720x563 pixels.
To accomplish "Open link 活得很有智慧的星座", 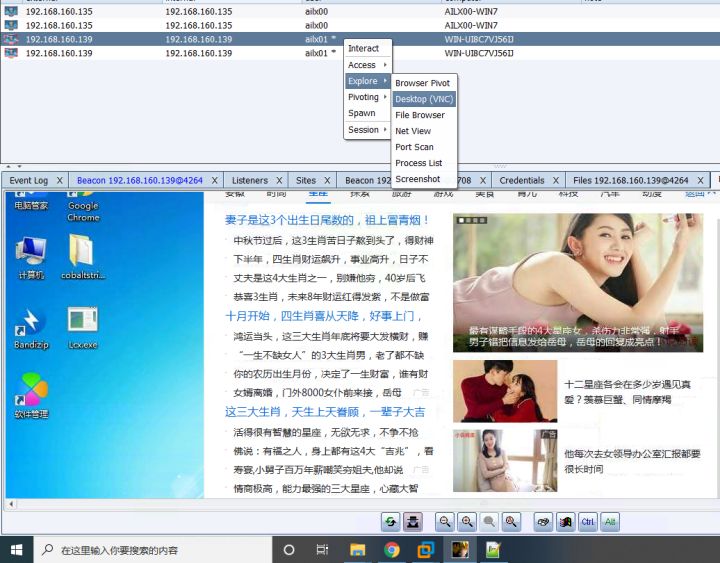I will point(326,432).
